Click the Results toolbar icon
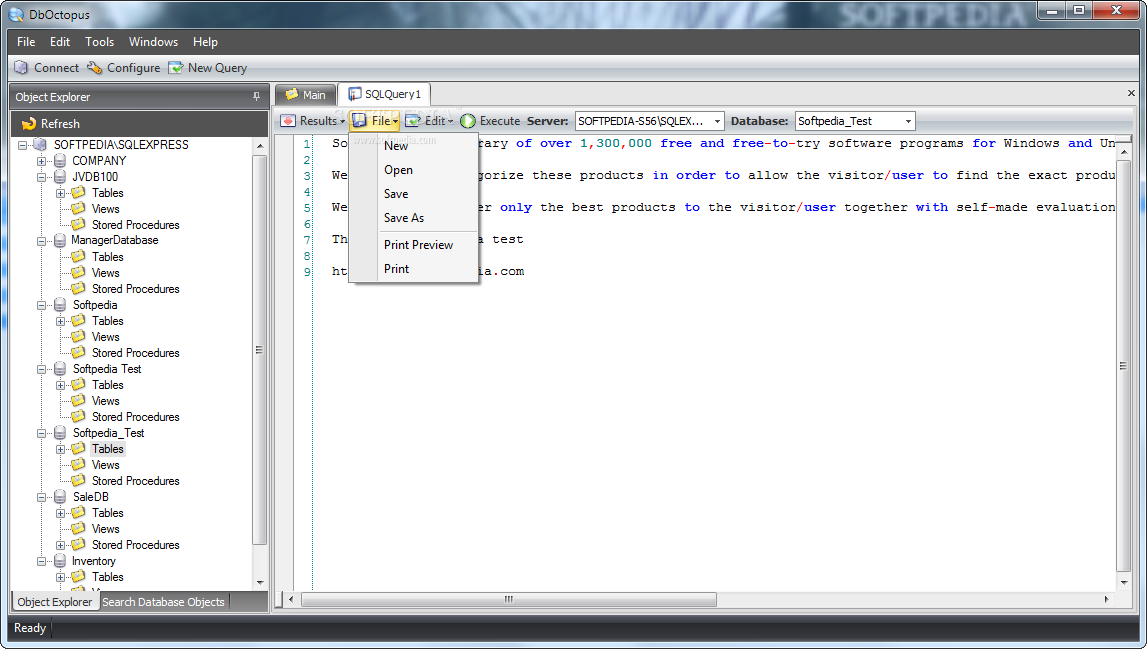Screen dimensions: 1147x649 point(288,121)
